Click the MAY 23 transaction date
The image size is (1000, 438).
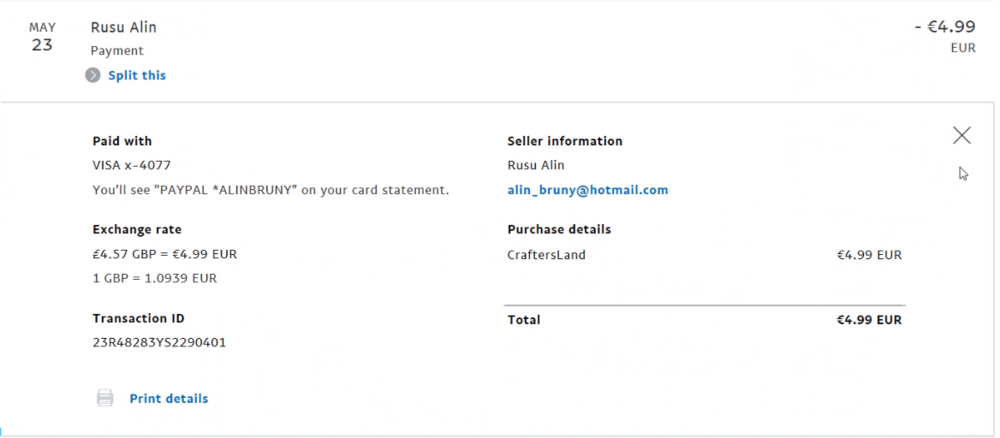42,37
